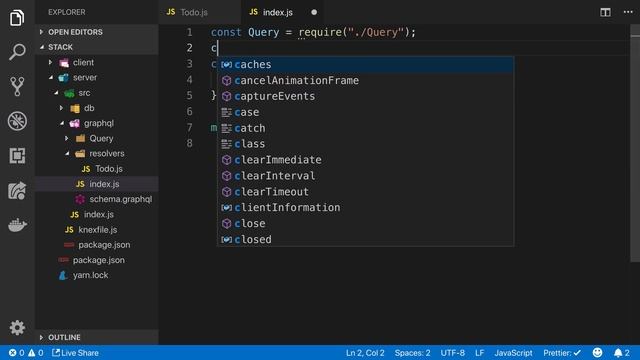Open Todo.js in resolvers folder
This screenshot has width=640, height=360.
[97, 169]
